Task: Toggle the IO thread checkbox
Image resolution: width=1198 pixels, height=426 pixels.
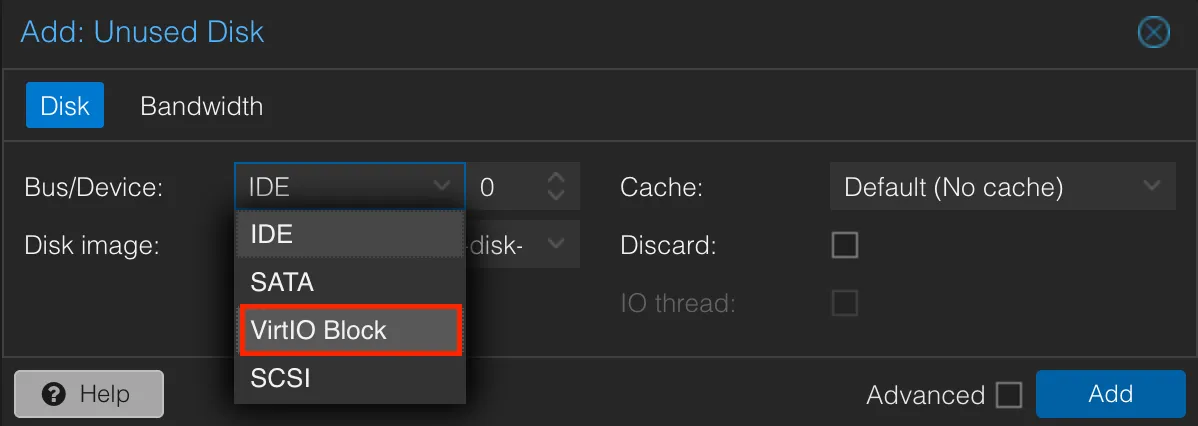Action: point(845,303)
